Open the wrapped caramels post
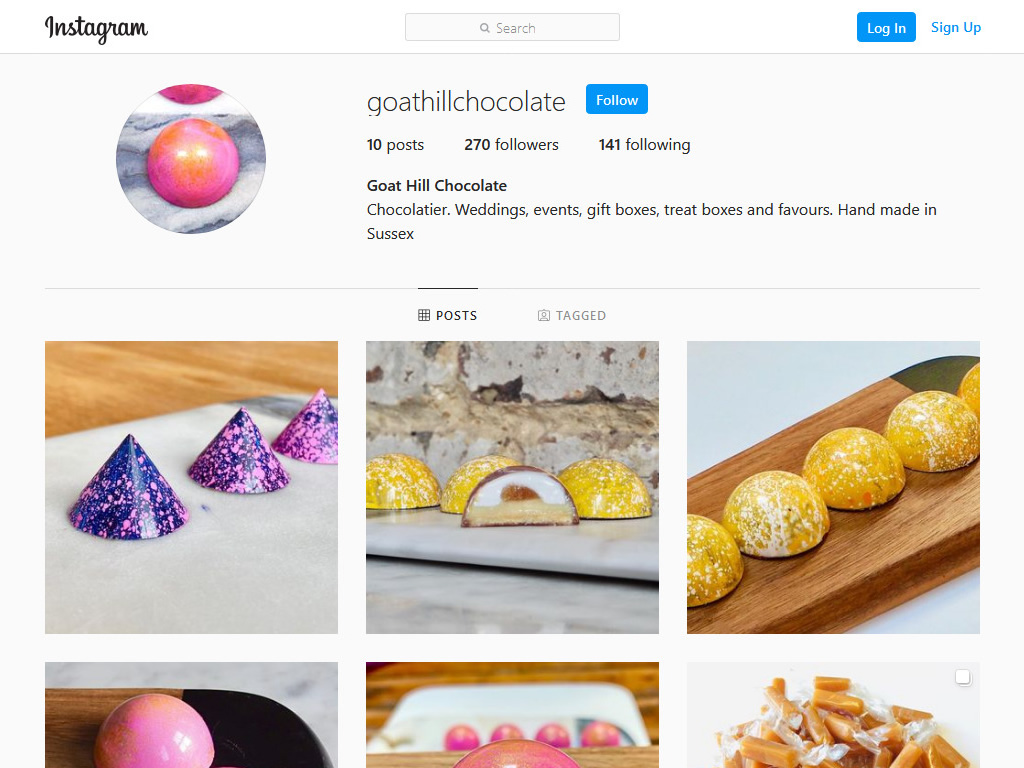The width and height of the screenshot is (1024, 768). click(x=833, y=715)
